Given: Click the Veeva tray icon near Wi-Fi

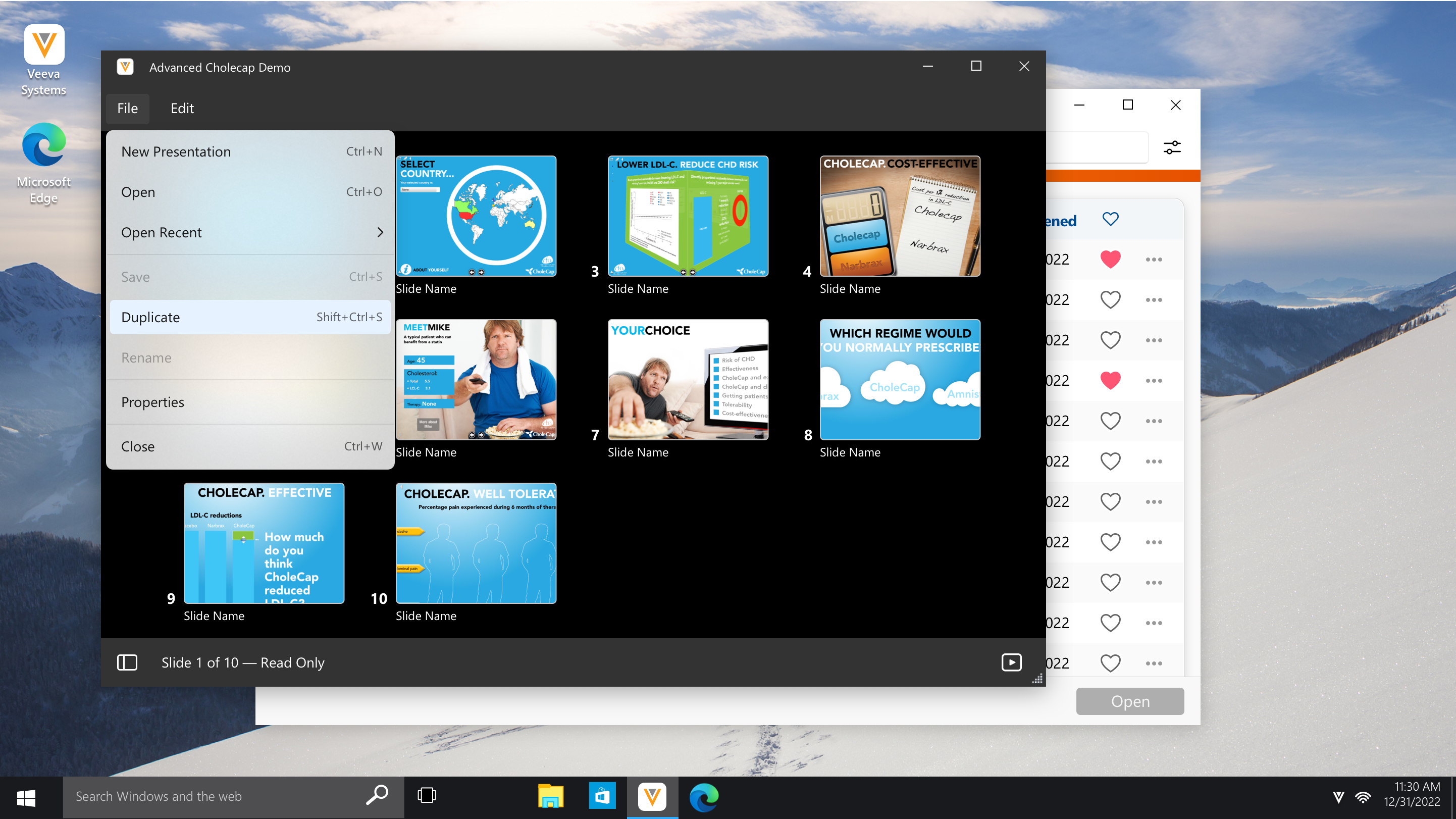Looking at the screenshot, I should pos(1338,797).
